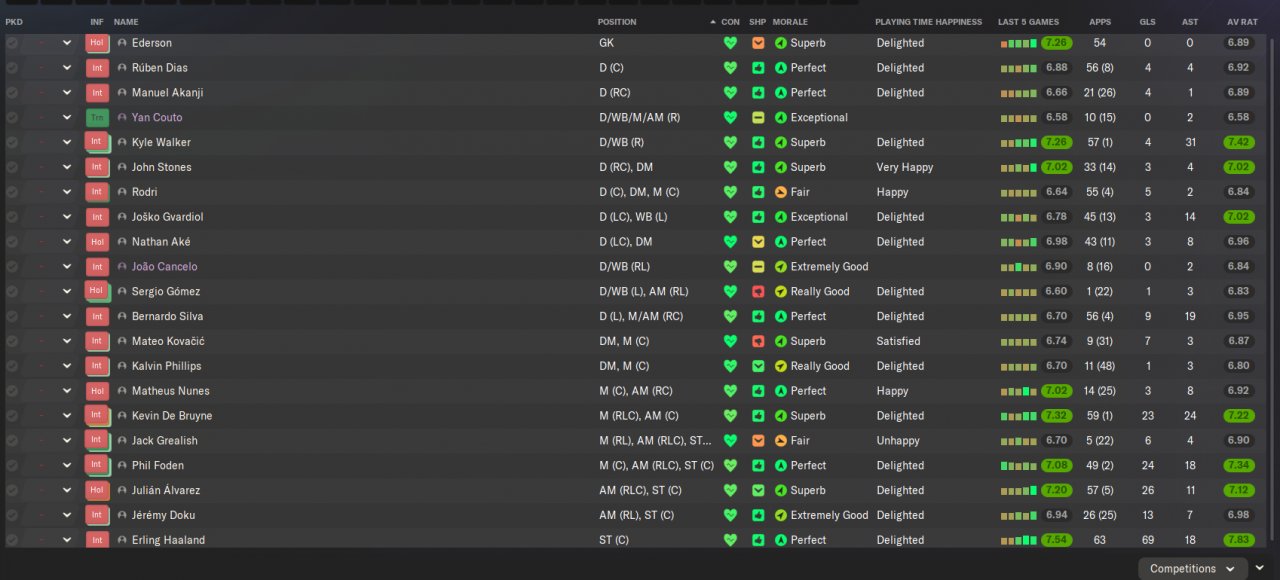Toggle the picked checkbox for Phil Foden
The width and height of the screenshot is (1280, 580).
(12, 466)
